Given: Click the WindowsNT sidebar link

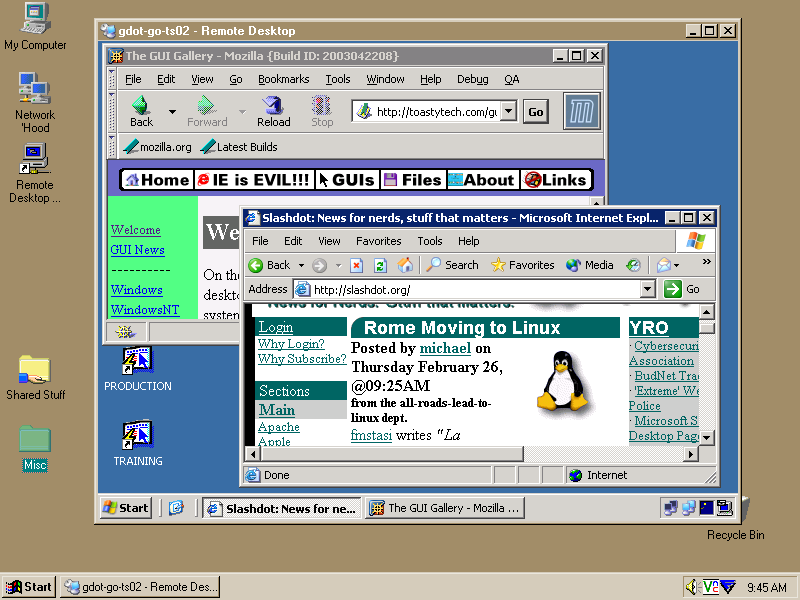Looking at the screenshot, I should click(x=145, y=310).
